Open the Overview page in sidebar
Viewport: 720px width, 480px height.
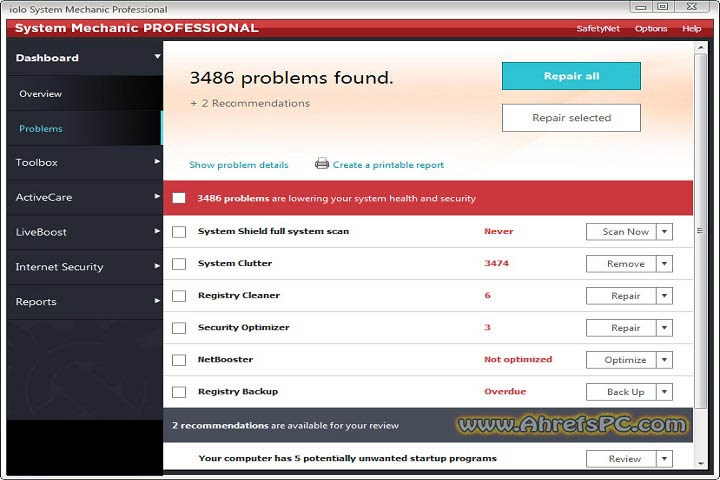(x=84, y=94)
